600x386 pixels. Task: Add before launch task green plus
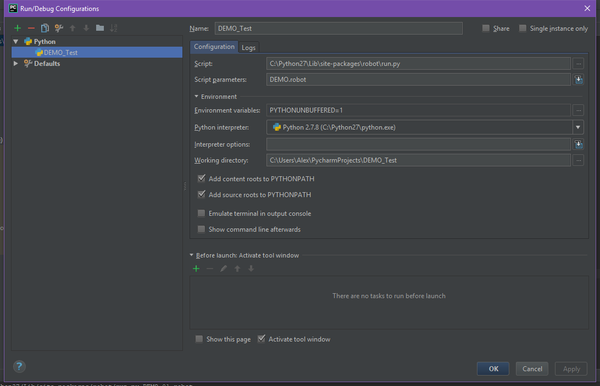point(196,269)
